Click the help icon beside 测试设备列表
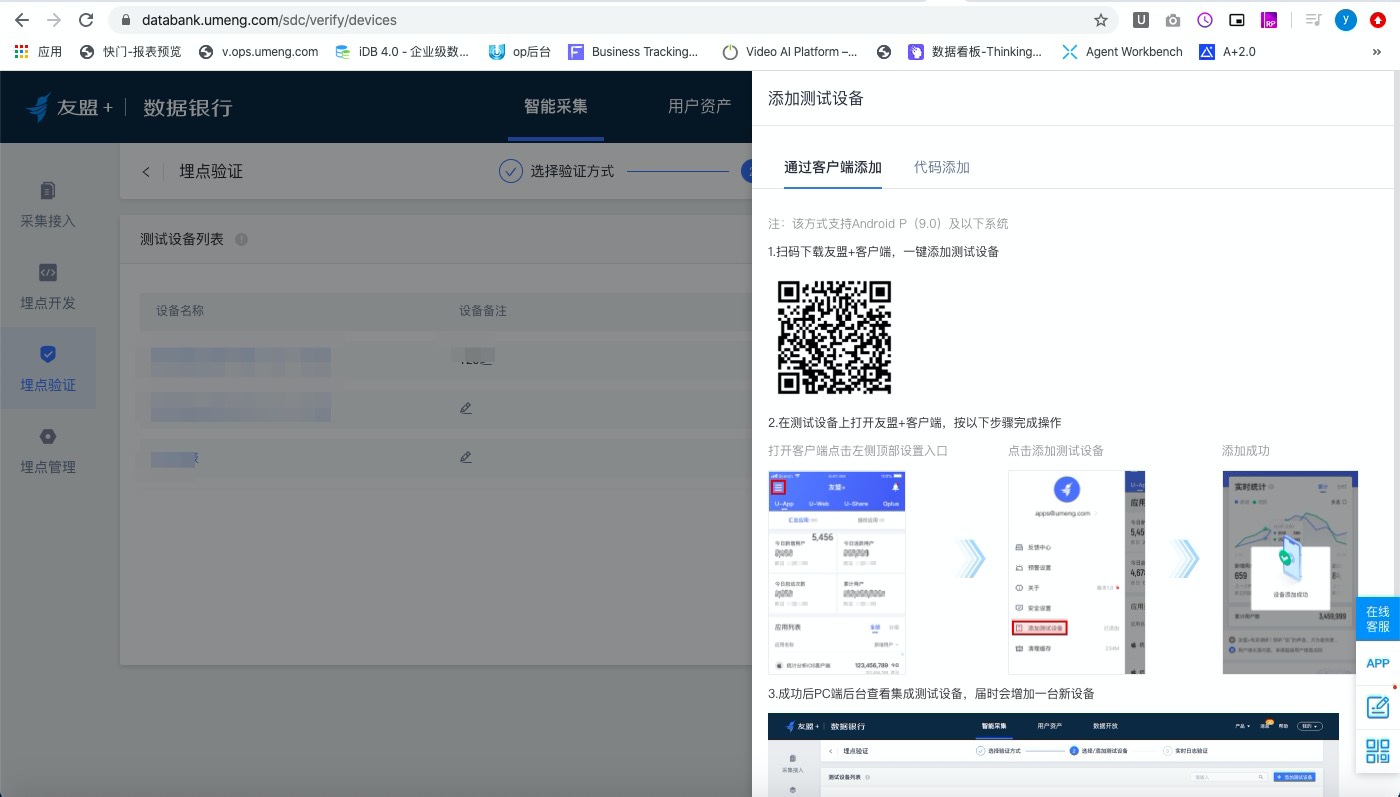Screen dimensions: 1400x797 point(241,240)
